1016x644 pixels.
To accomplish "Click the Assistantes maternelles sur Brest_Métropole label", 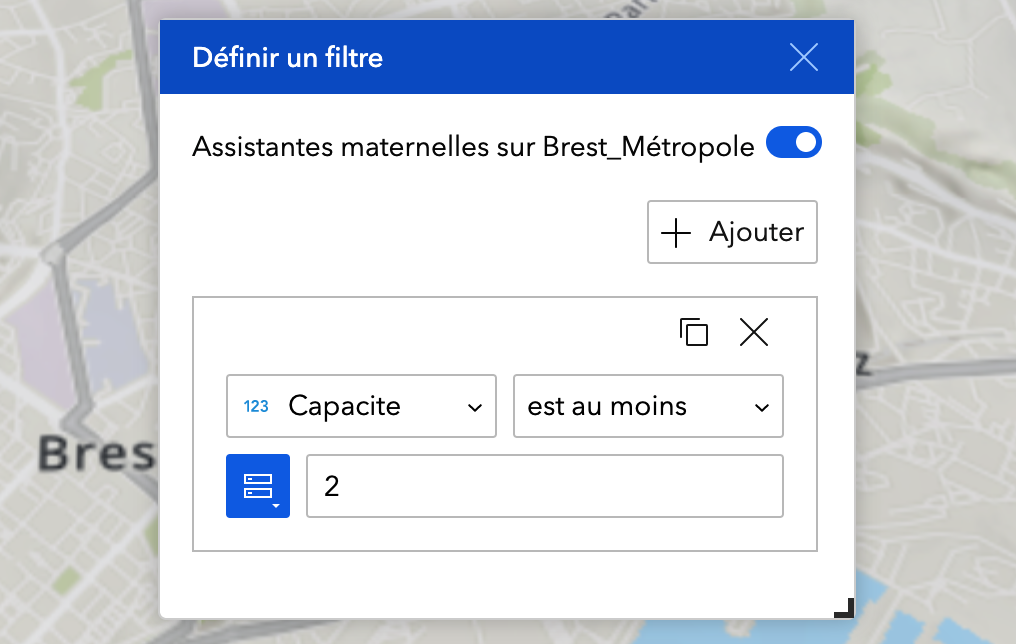I will point(474,147).
